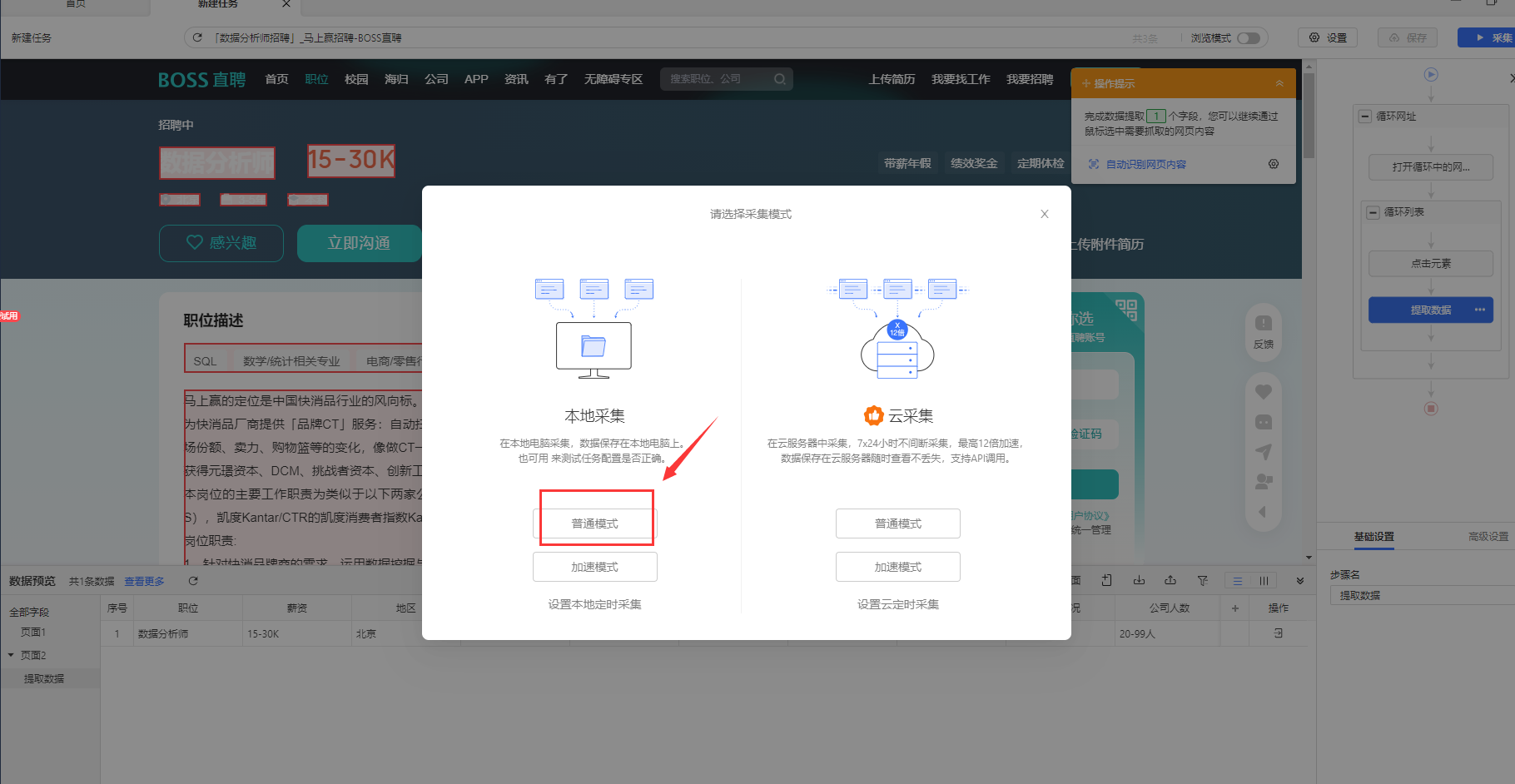The height and width of the screenshot is (784, 1515).
Task: Choose 普通模式 under 云采集
Action: [x=897, y=523]
